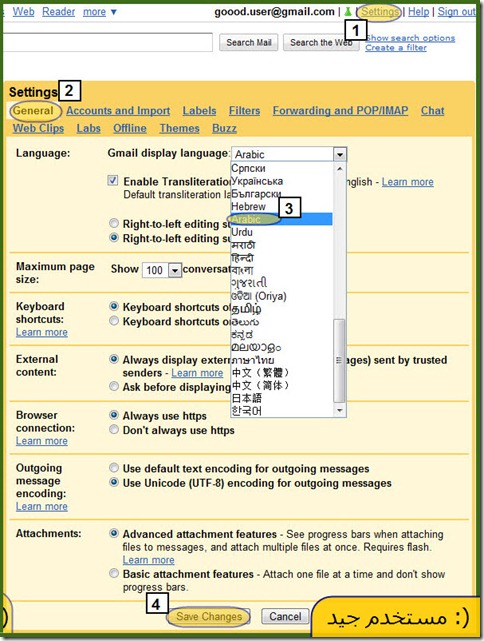484x641 pixels.
Task: Open the Labs settings tab
Action: coord(89,128)
